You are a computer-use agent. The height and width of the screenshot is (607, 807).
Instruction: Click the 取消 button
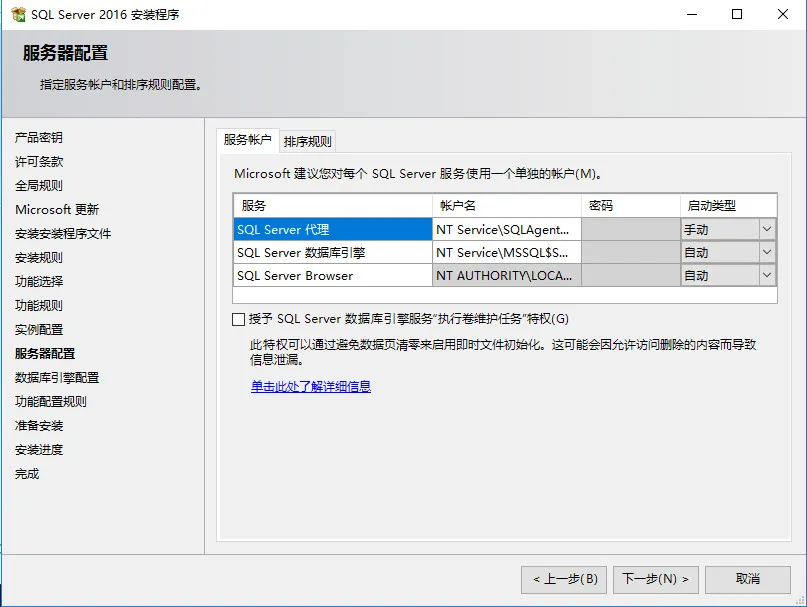coord(747,580)
